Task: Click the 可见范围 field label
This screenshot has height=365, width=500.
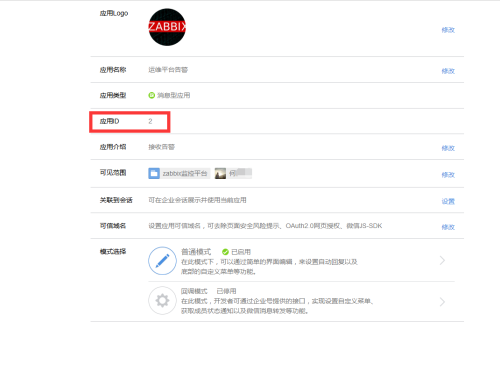Action: coord(113,173)
